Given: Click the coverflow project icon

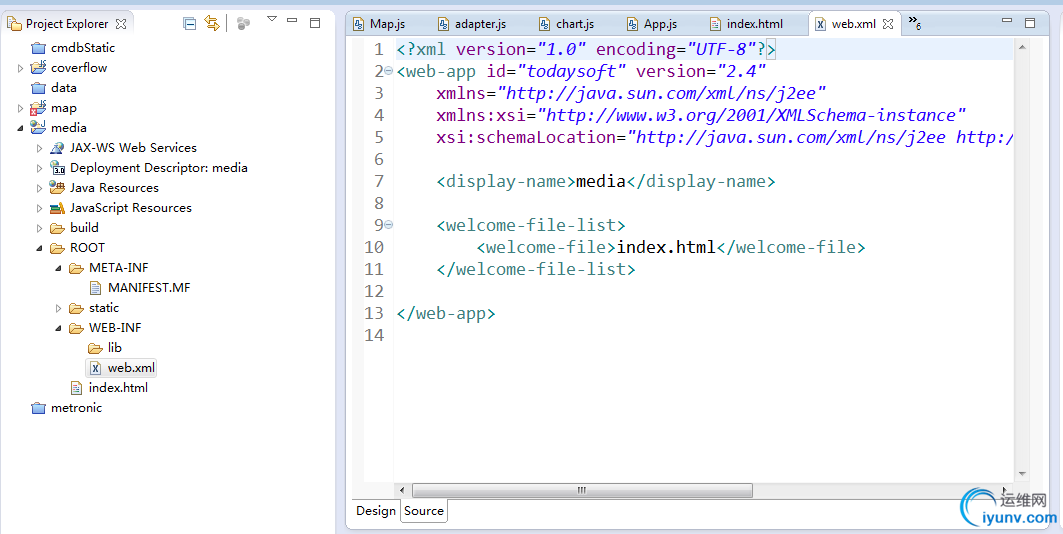Looking at the screenshot, I should click(39, 68).
